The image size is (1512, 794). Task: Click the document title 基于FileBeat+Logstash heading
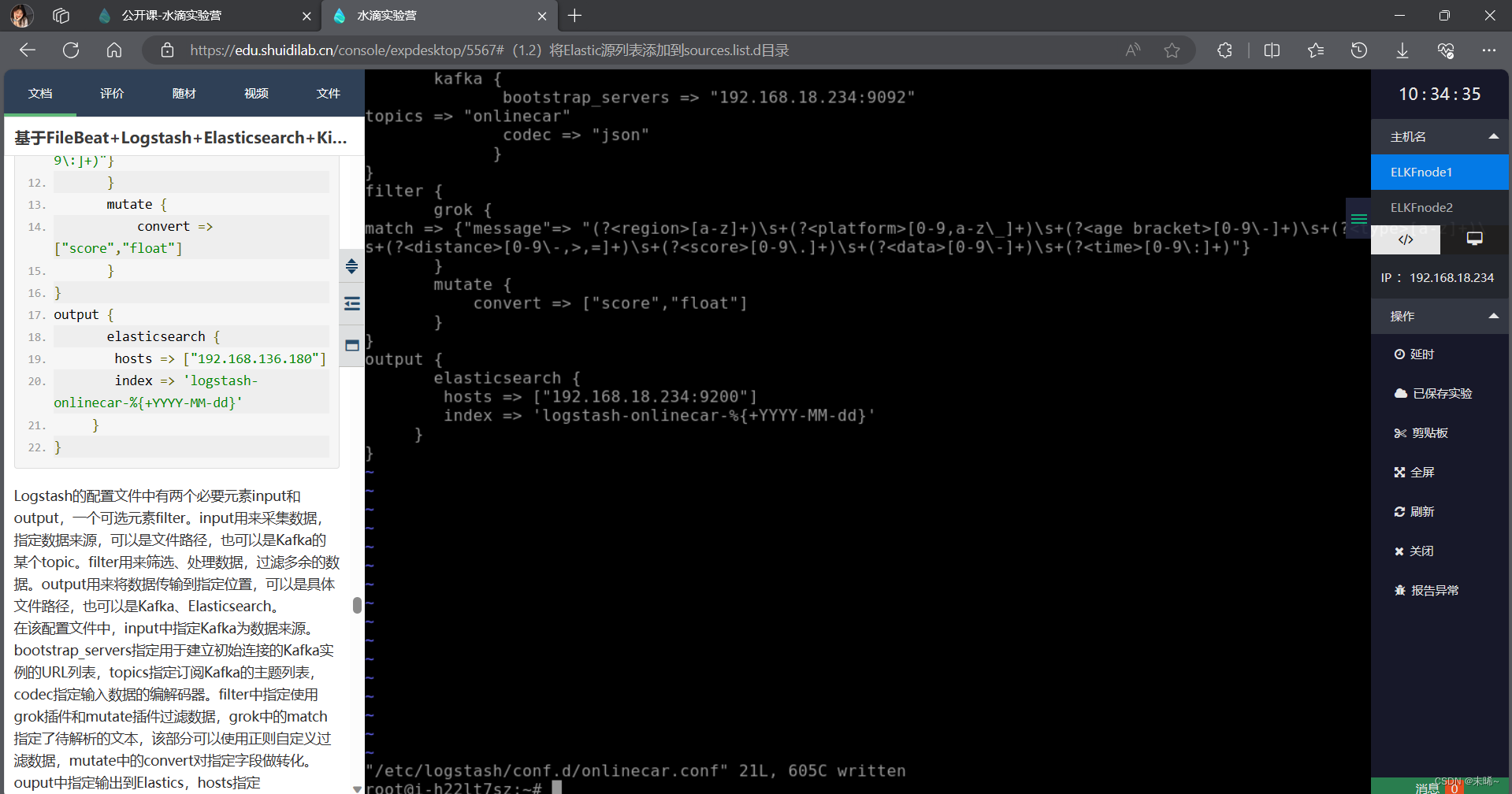[180, 138]
